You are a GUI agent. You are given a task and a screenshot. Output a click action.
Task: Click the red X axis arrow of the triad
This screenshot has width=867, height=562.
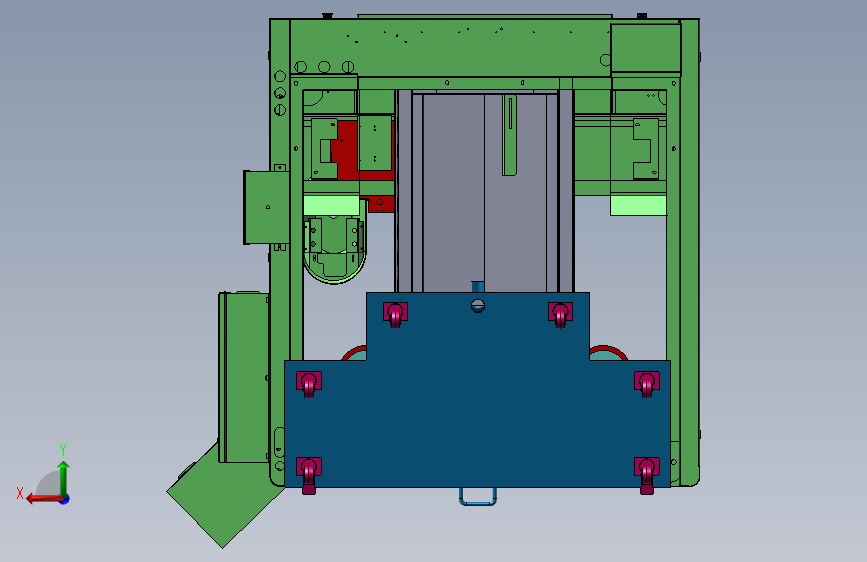(x=43, y=499)
